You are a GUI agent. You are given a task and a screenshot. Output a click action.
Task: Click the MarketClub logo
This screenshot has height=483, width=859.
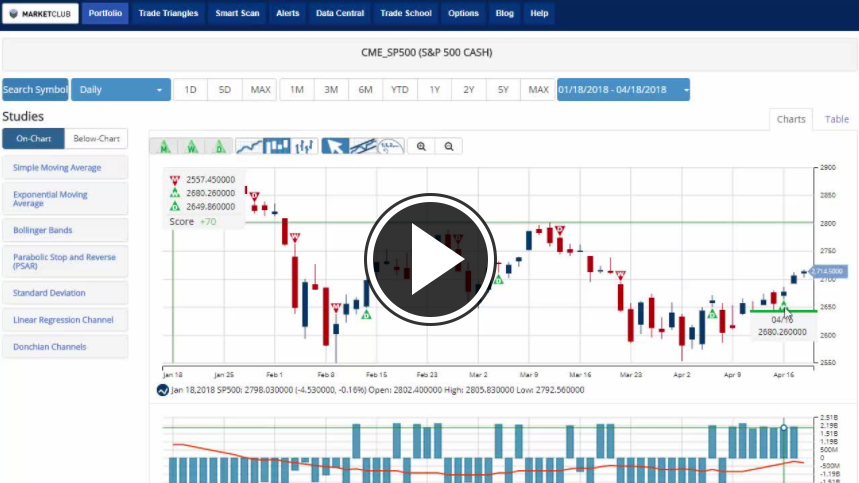[x=41, y=14]
